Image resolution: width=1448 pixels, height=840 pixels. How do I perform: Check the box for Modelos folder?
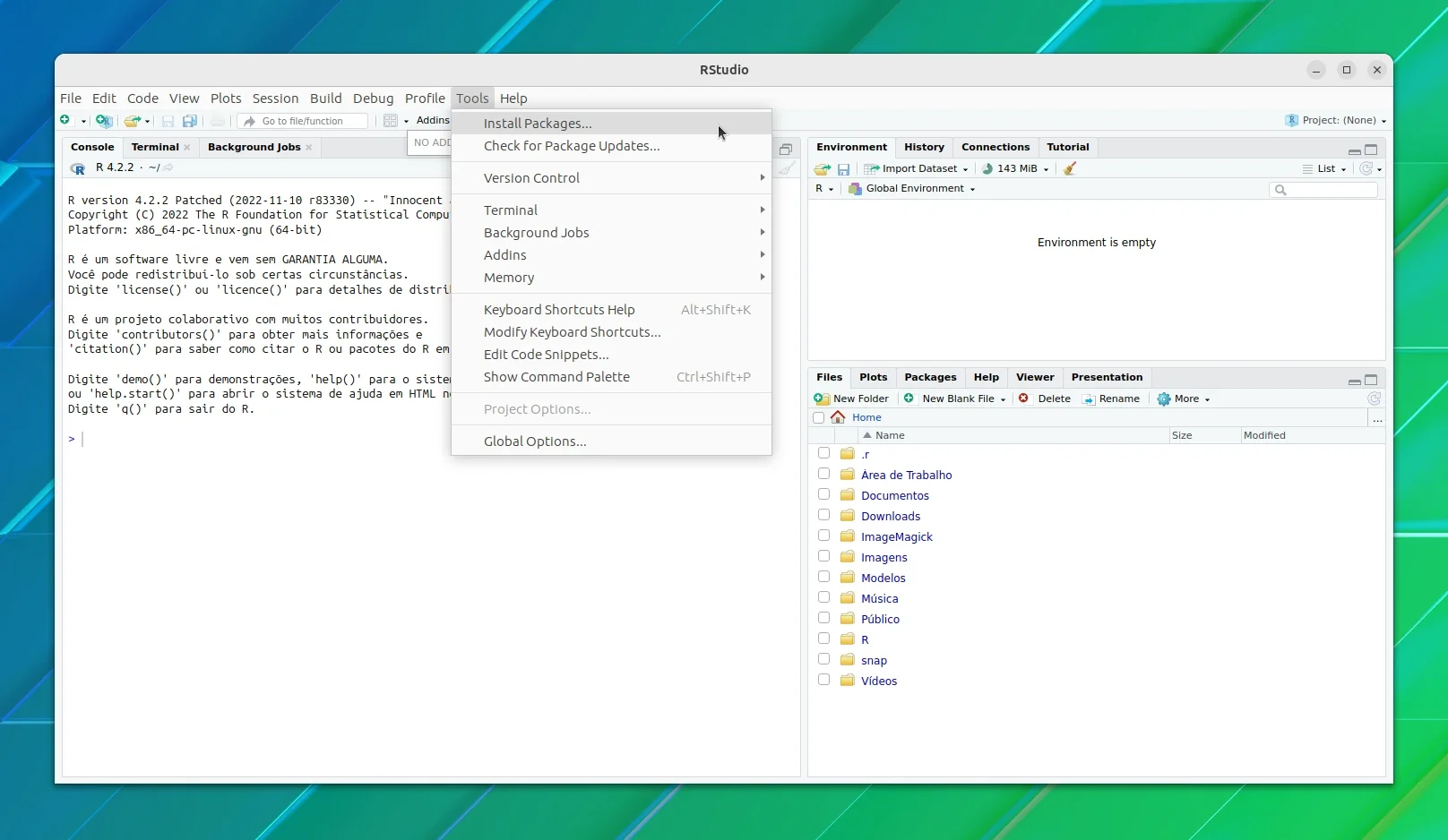[823, 577]
